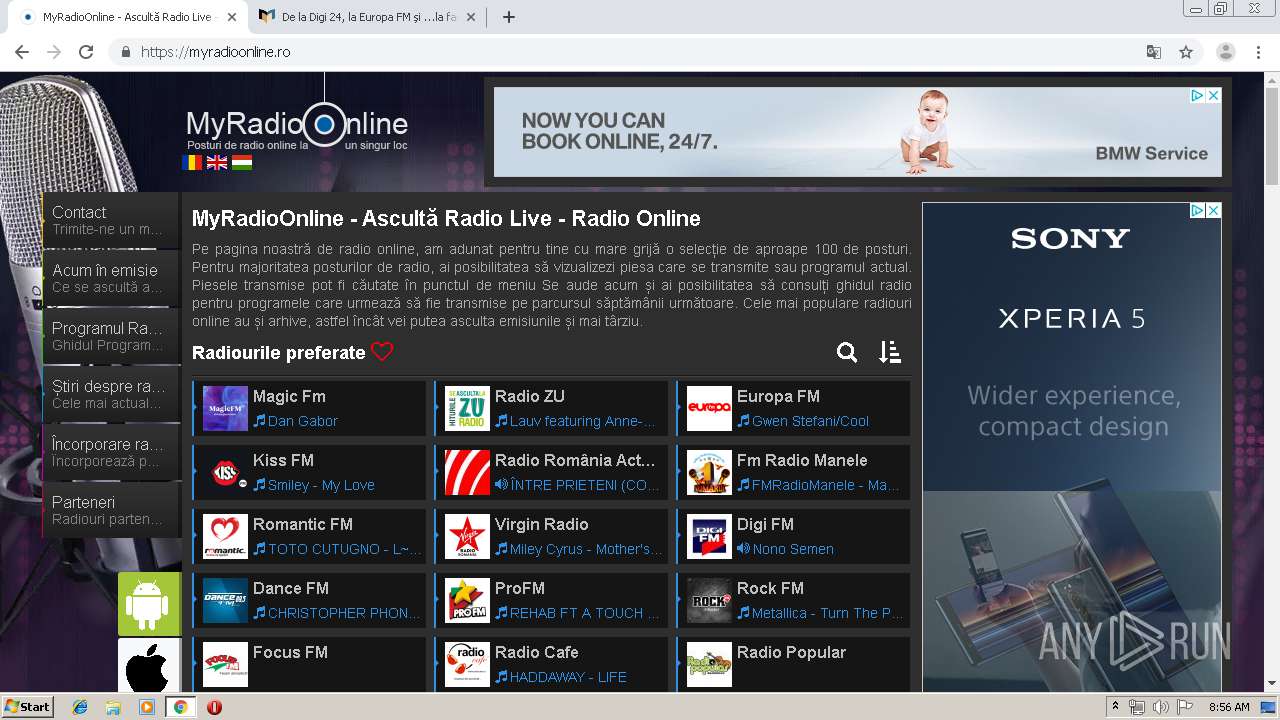The image size is (1280, 720).
Task: Switch language with the Hungarian flag
Action: [x=242, y=162]
